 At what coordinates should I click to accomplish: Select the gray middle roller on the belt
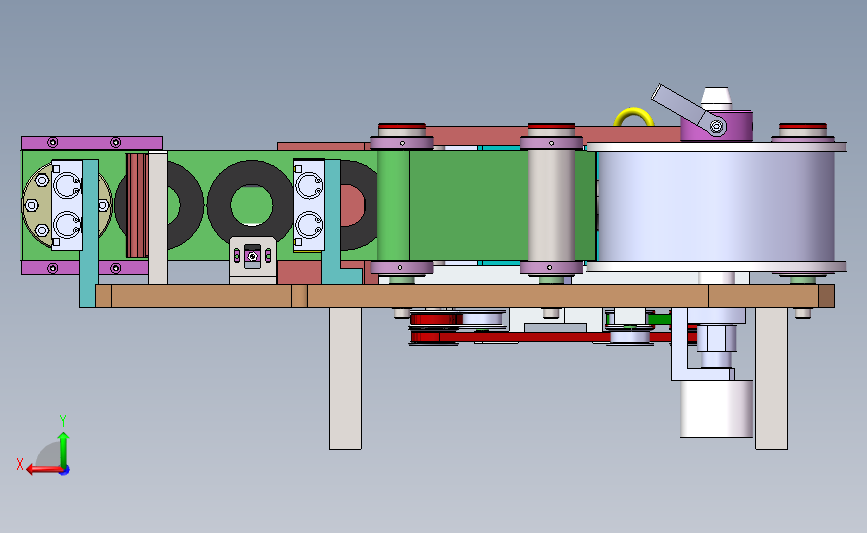551,205
